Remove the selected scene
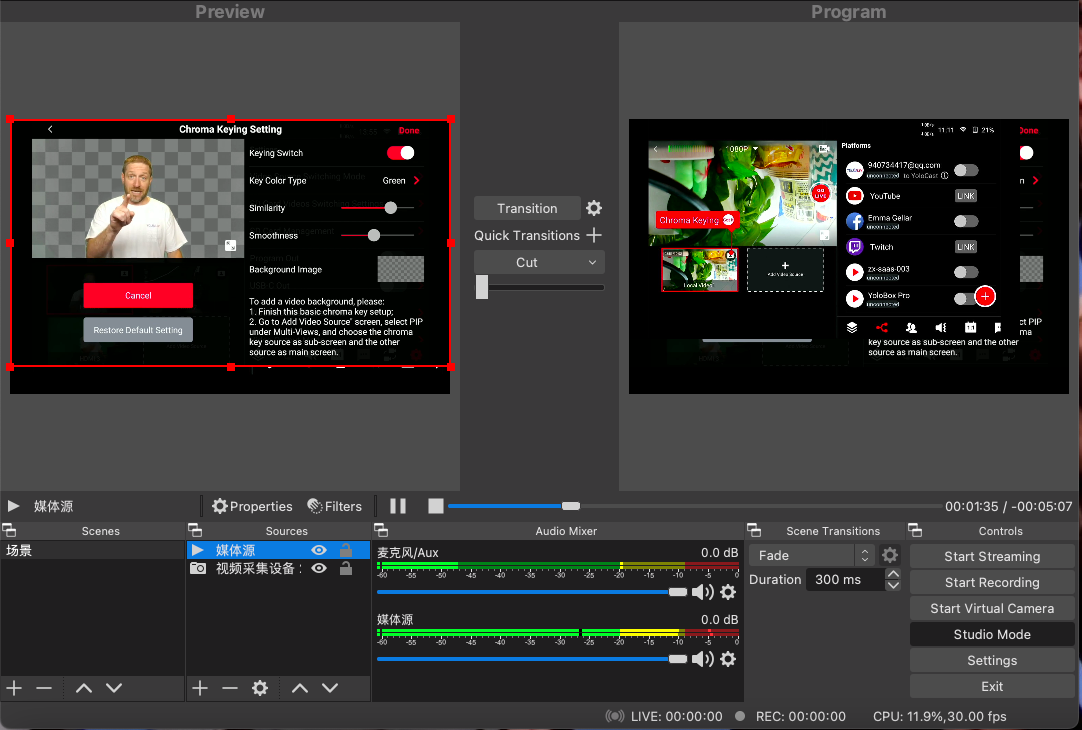The height and width of the screenshot is (730, 1082). pos(44,688)
